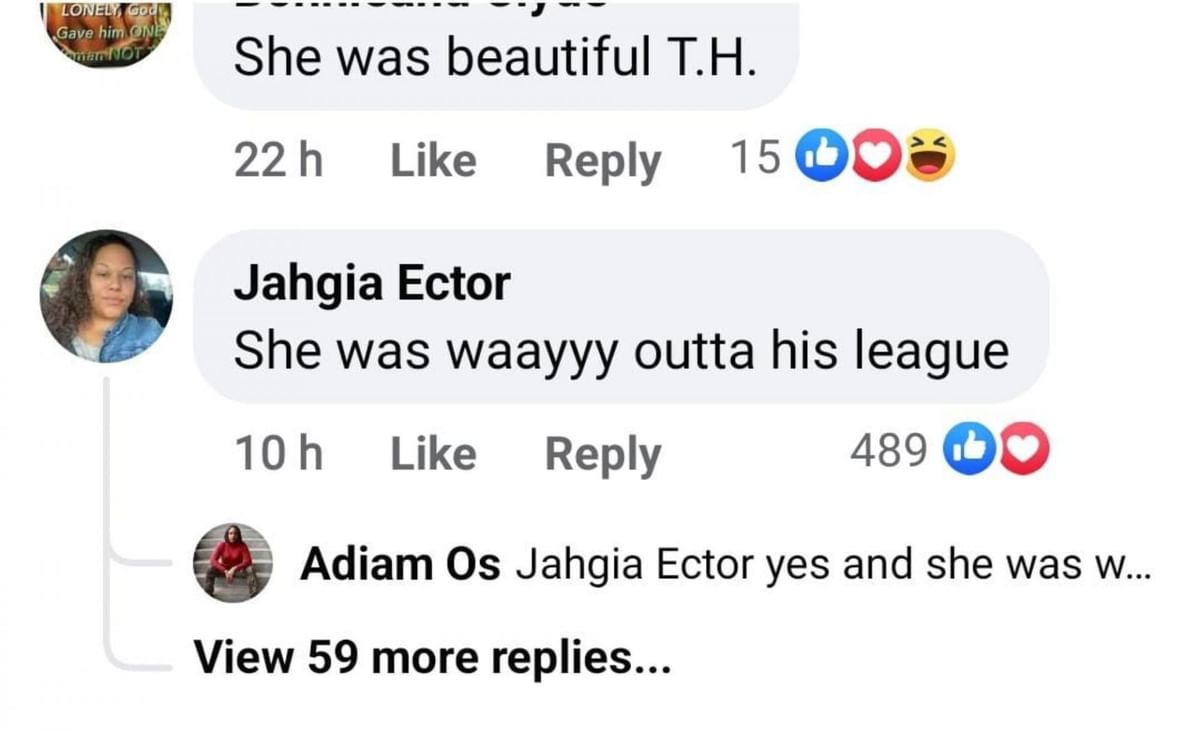This screenshot has height=731, width=1200.
Task: Expand "View 59 more replies..."
Action: (x=431, y=657)
